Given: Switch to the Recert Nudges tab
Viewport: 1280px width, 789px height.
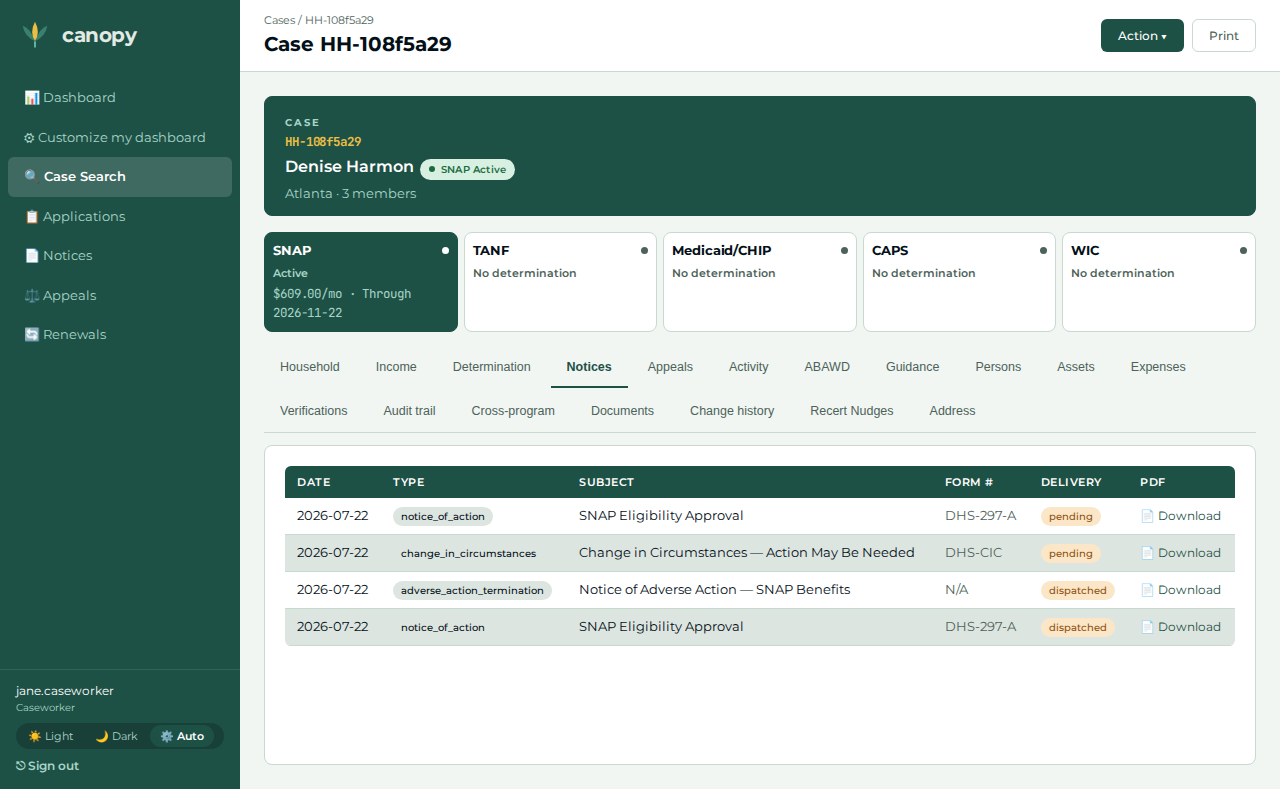Looking at the screenshot, I should point(852,411).
